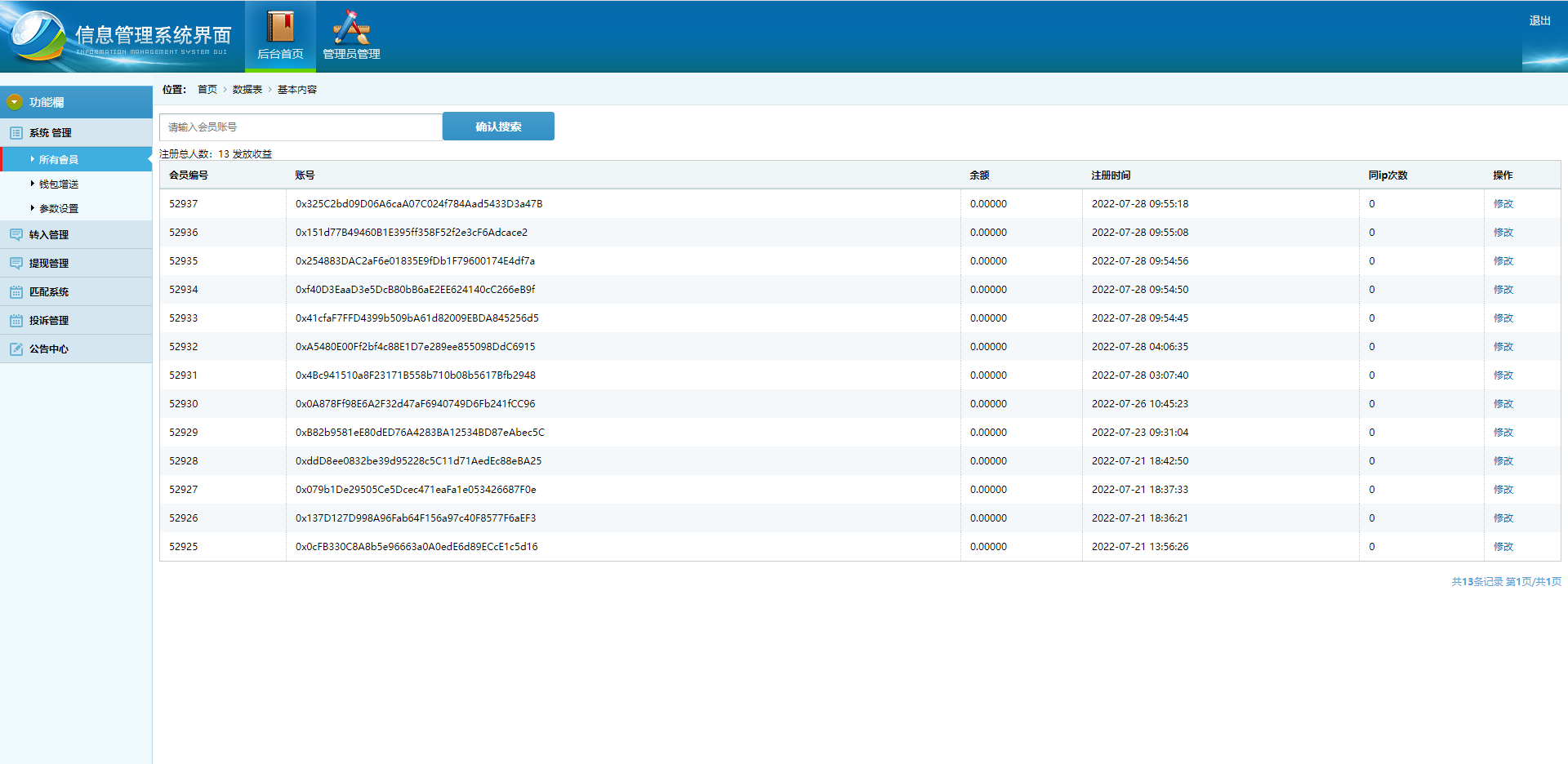The width and height of the screenshot is (1568, 764).
Task: Open 参数设置 submenu item
Action: [59, 209]
